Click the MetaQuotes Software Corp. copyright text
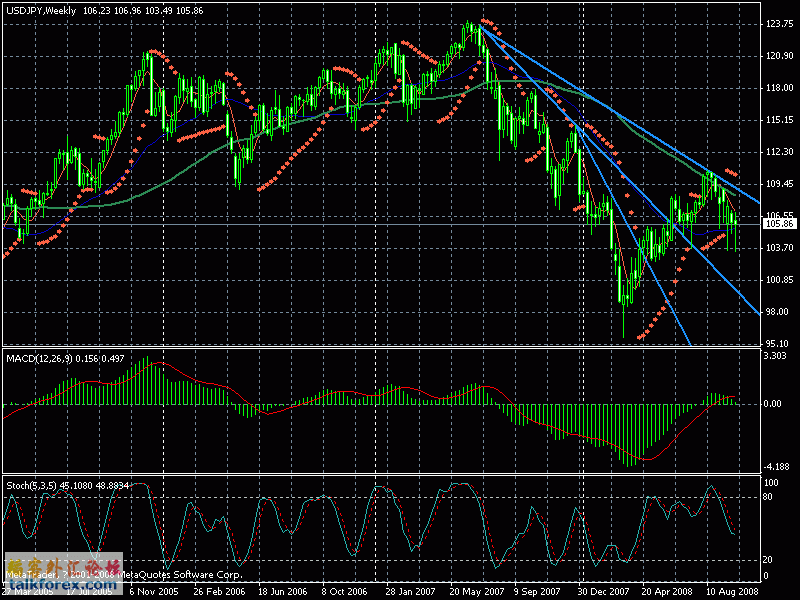Viewport: 800px width, 600px height. (x=181, y=575)
